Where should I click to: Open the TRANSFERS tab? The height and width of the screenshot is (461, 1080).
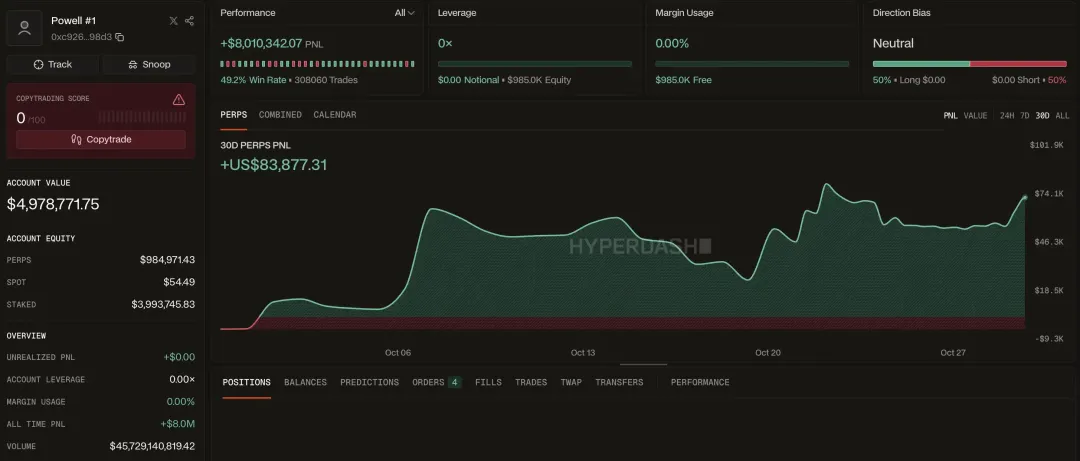pos(619,382)
